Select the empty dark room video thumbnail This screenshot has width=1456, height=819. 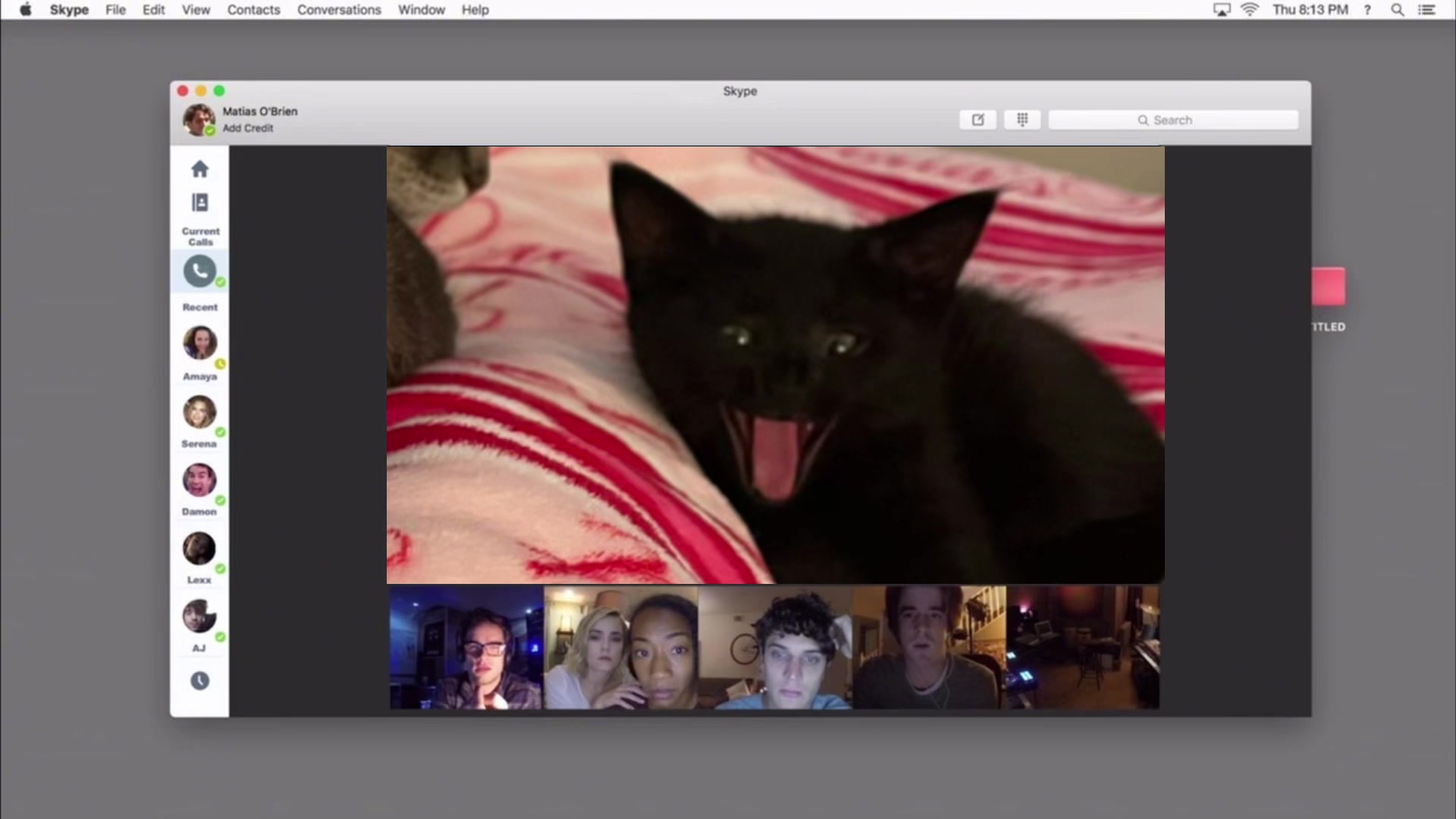(1083, 647)
